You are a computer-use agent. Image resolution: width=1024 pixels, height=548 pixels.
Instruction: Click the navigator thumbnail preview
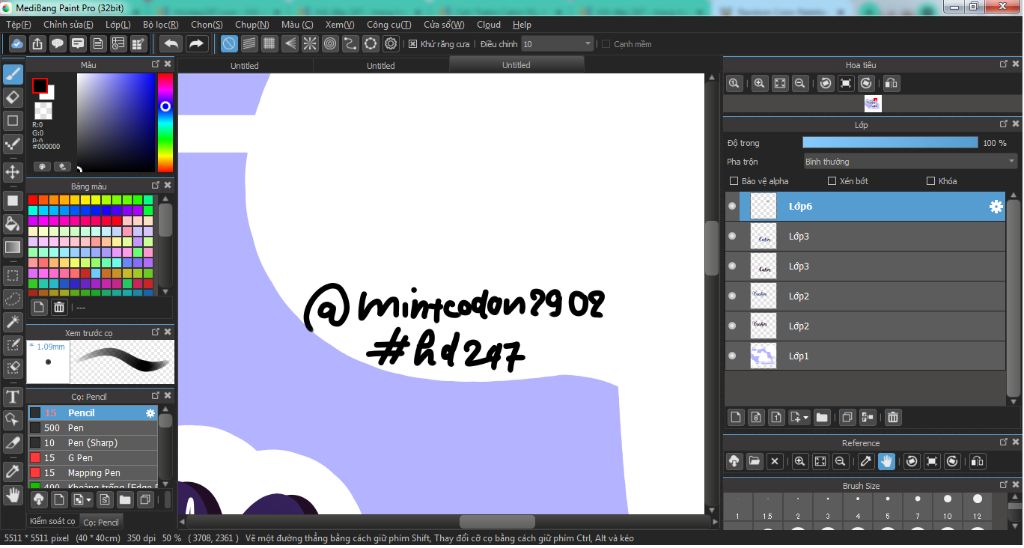point(872,104)
